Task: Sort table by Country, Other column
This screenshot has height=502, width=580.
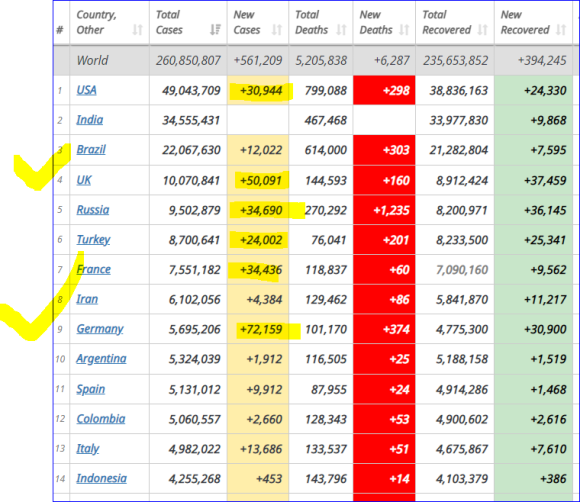Action: pos(138,30)
